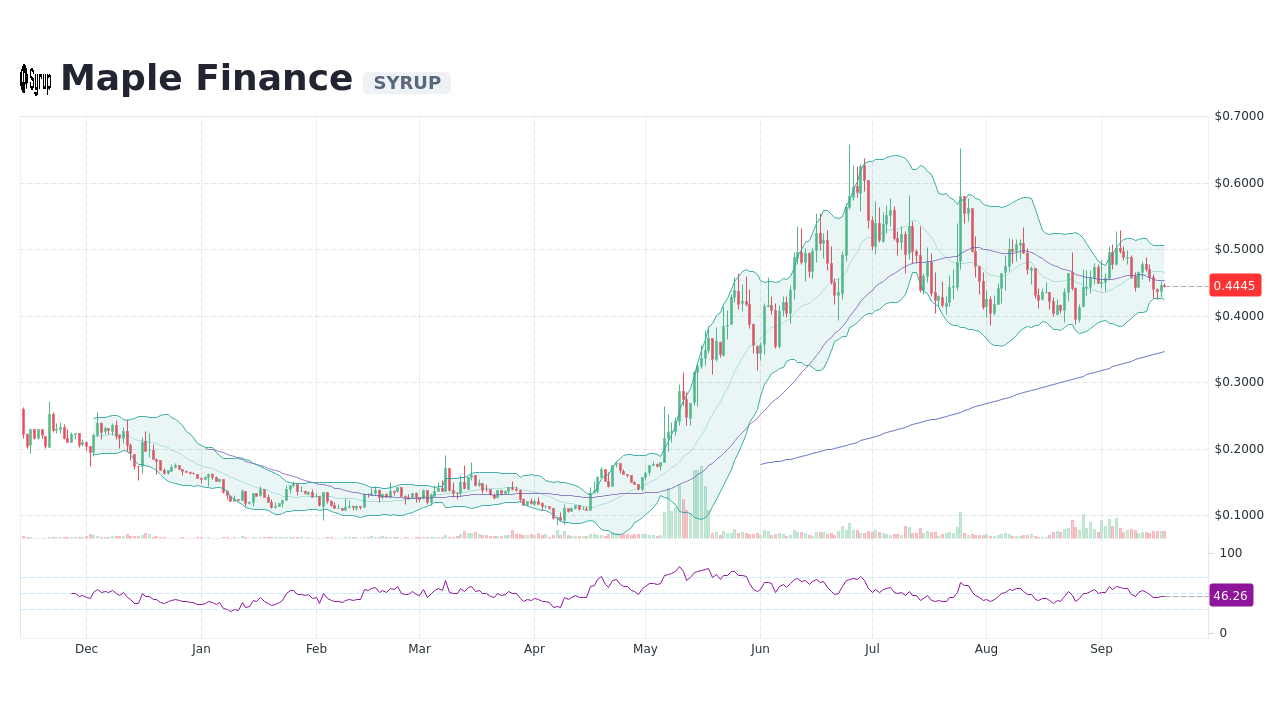Select the SYRUP ticker badge

(x=406, y=83)
